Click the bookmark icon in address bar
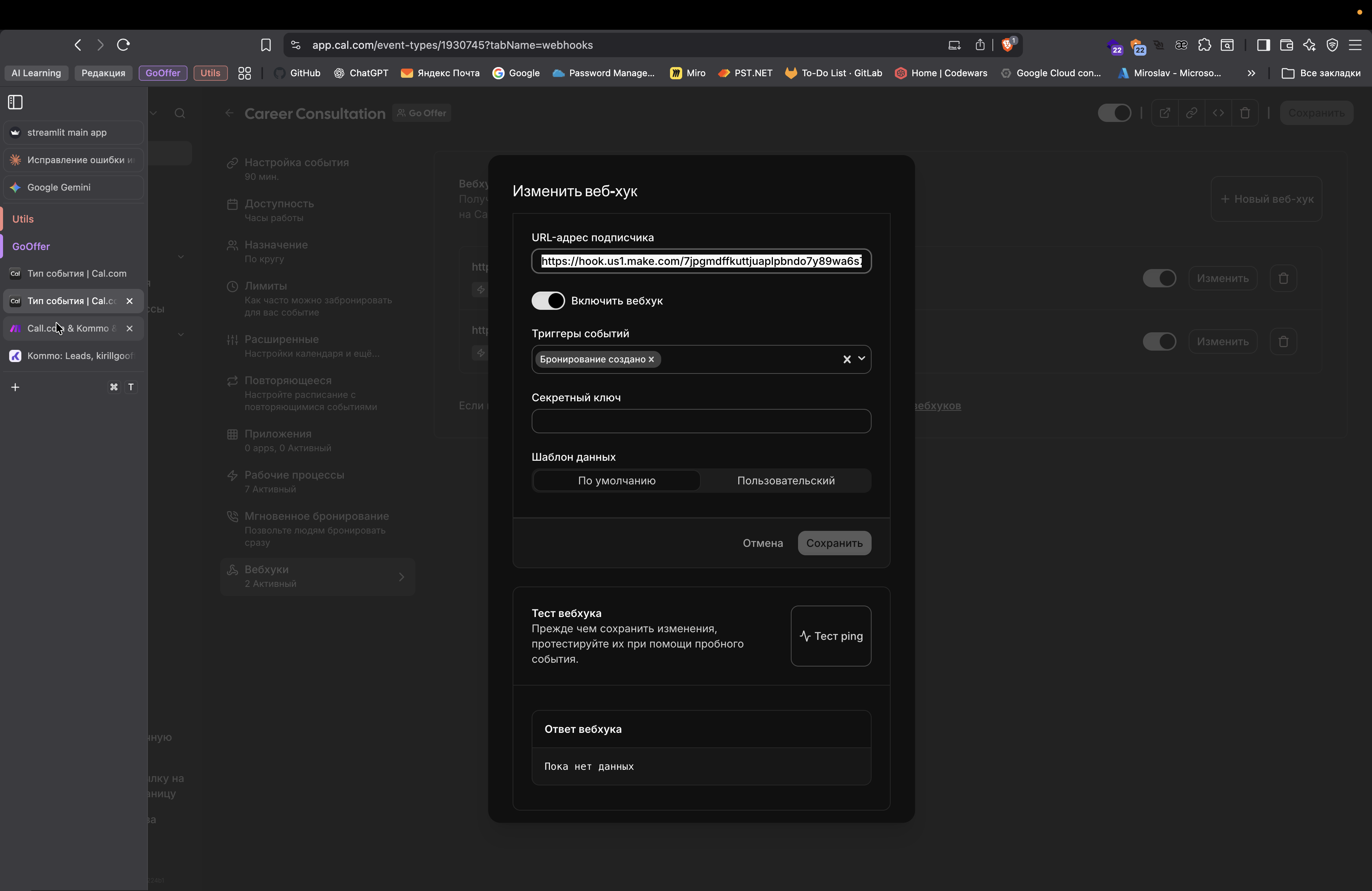 (266, 45)
